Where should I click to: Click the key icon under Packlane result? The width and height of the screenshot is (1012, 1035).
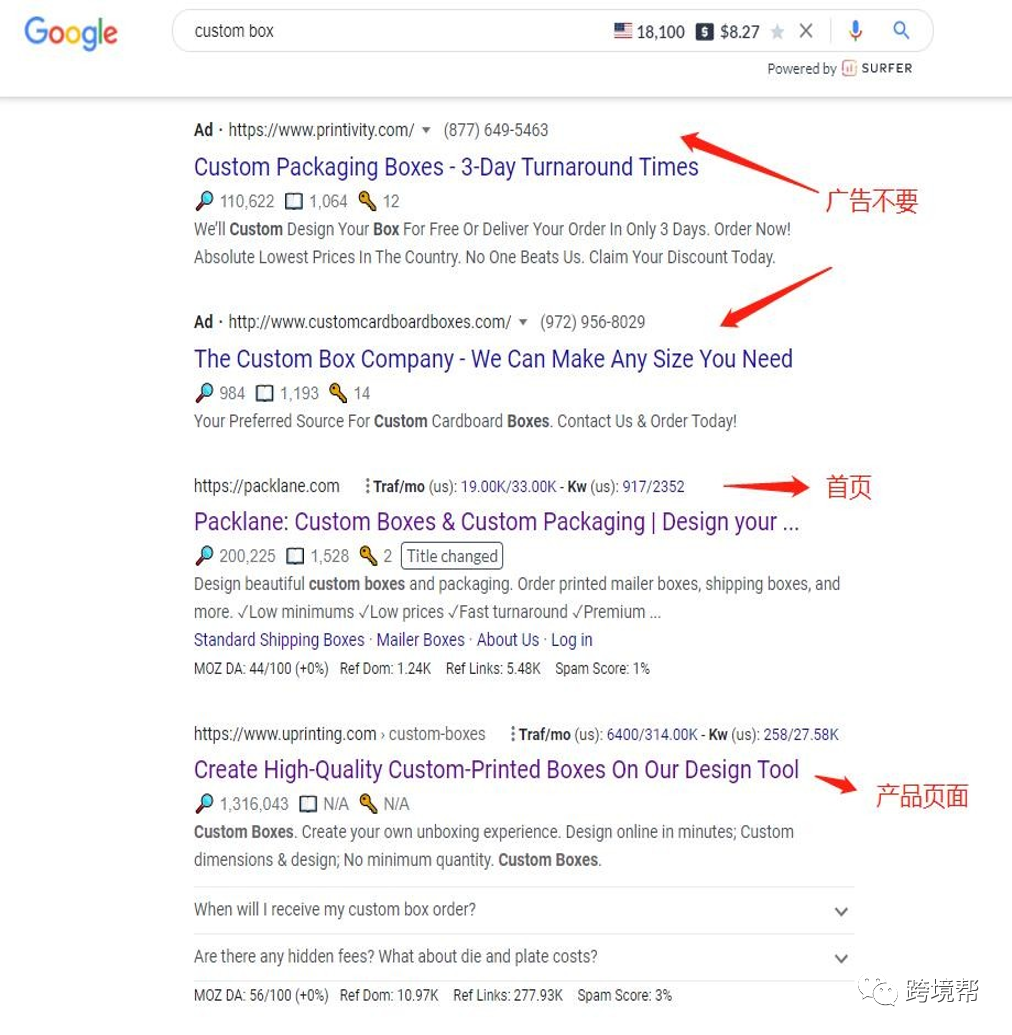pos(368,556)
